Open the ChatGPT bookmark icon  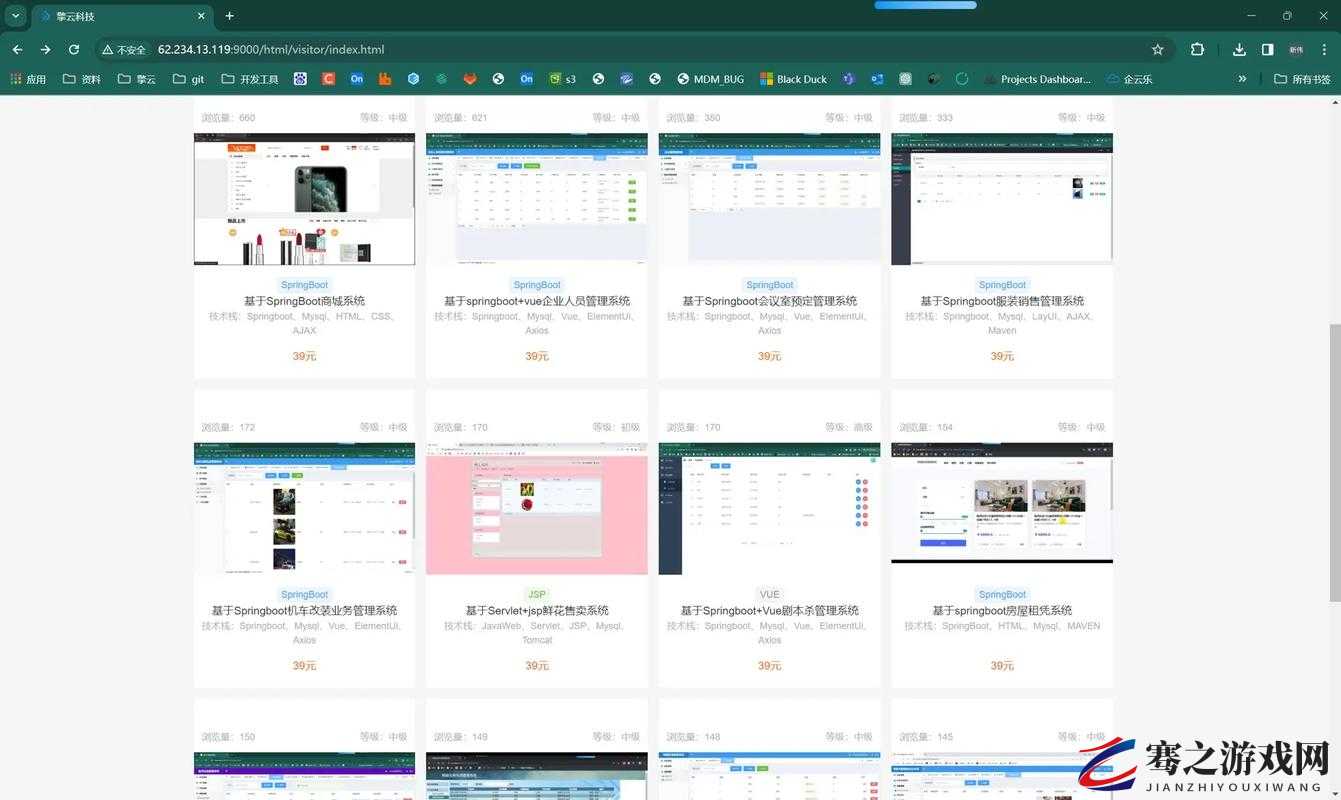905,79
